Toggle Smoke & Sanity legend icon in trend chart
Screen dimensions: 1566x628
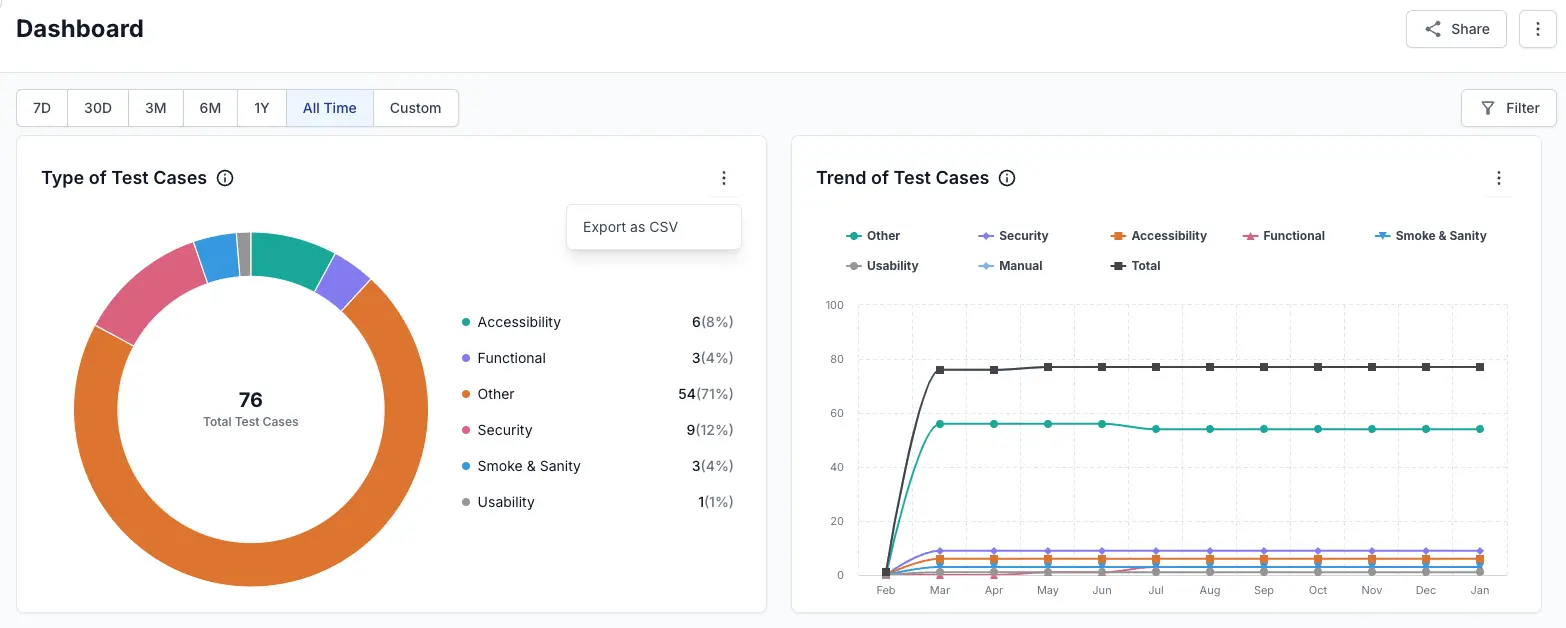click(x=1382, y=236)
